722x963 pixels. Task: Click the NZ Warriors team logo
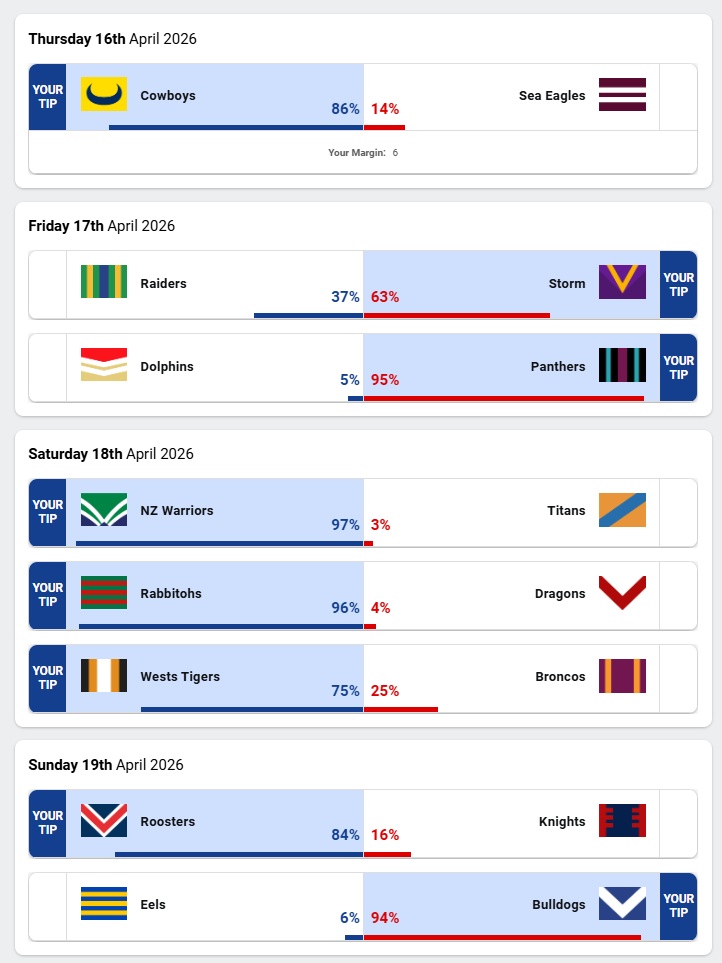103,509
